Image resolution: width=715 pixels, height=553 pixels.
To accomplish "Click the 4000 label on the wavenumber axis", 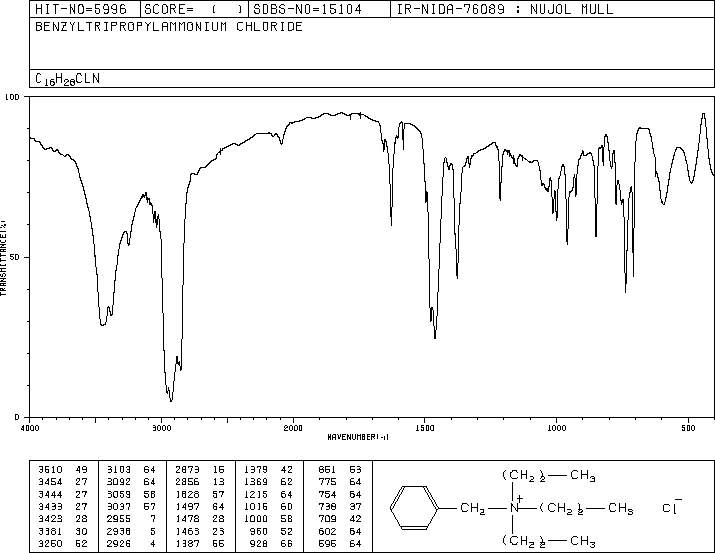I will 30,428.
